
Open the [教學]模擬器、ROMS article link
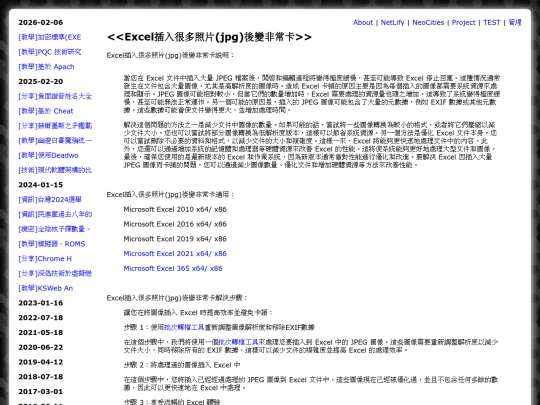pyautogui.click(x=52, y=244)
